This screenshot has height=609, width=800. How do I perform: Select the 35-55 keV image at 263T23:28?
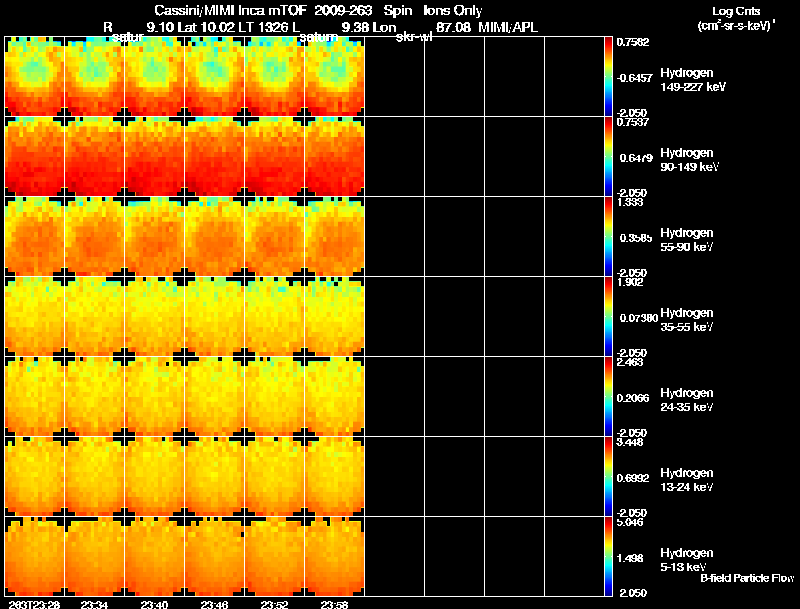pos(35,317)
